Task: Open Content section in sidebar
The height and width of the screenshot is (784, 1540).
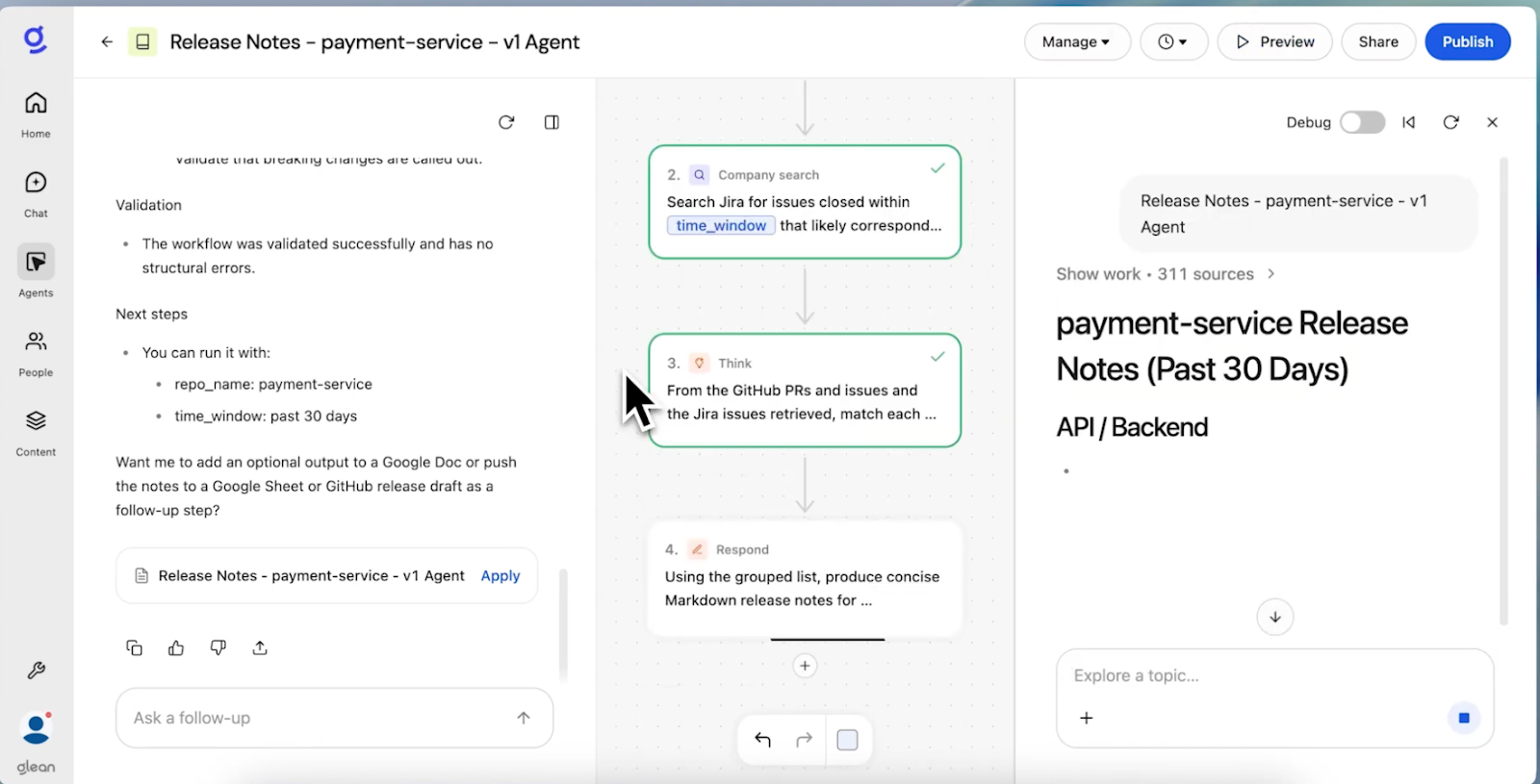Action: (x=36, y=433)
